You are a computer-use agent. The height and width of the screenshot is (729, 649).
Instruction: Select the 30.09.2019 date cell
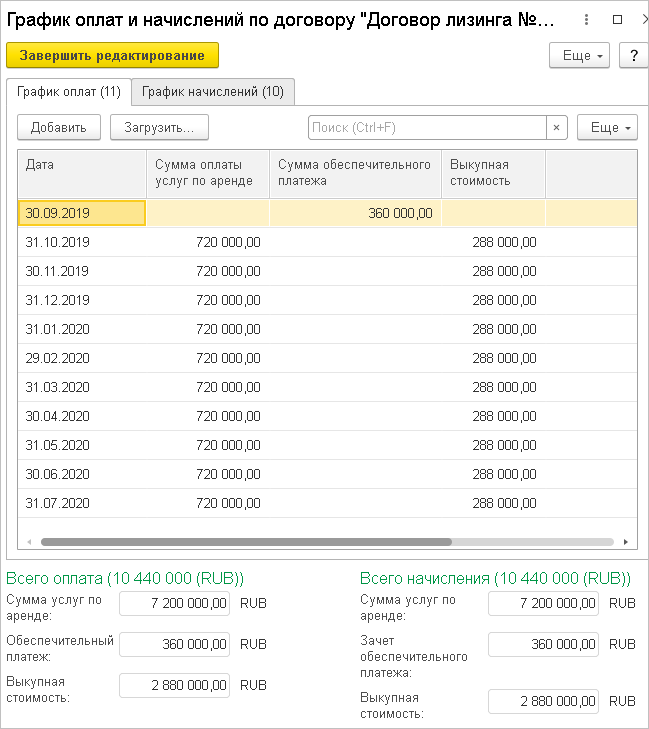pyautogui.click(x=82, y=213)
